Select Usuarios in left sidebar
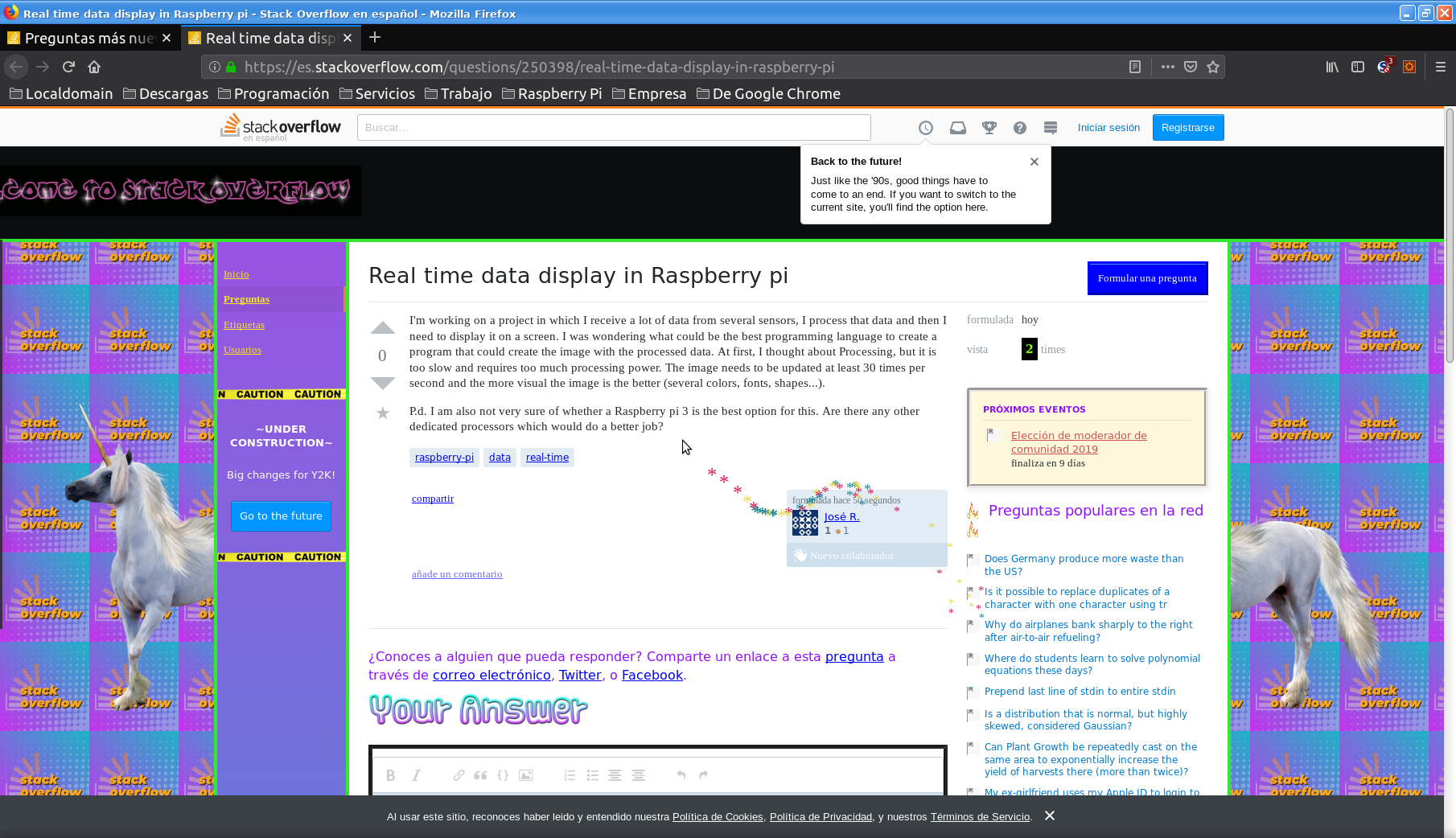The width and height of the screenshot is (1456, 838). (x=242, y=350)
